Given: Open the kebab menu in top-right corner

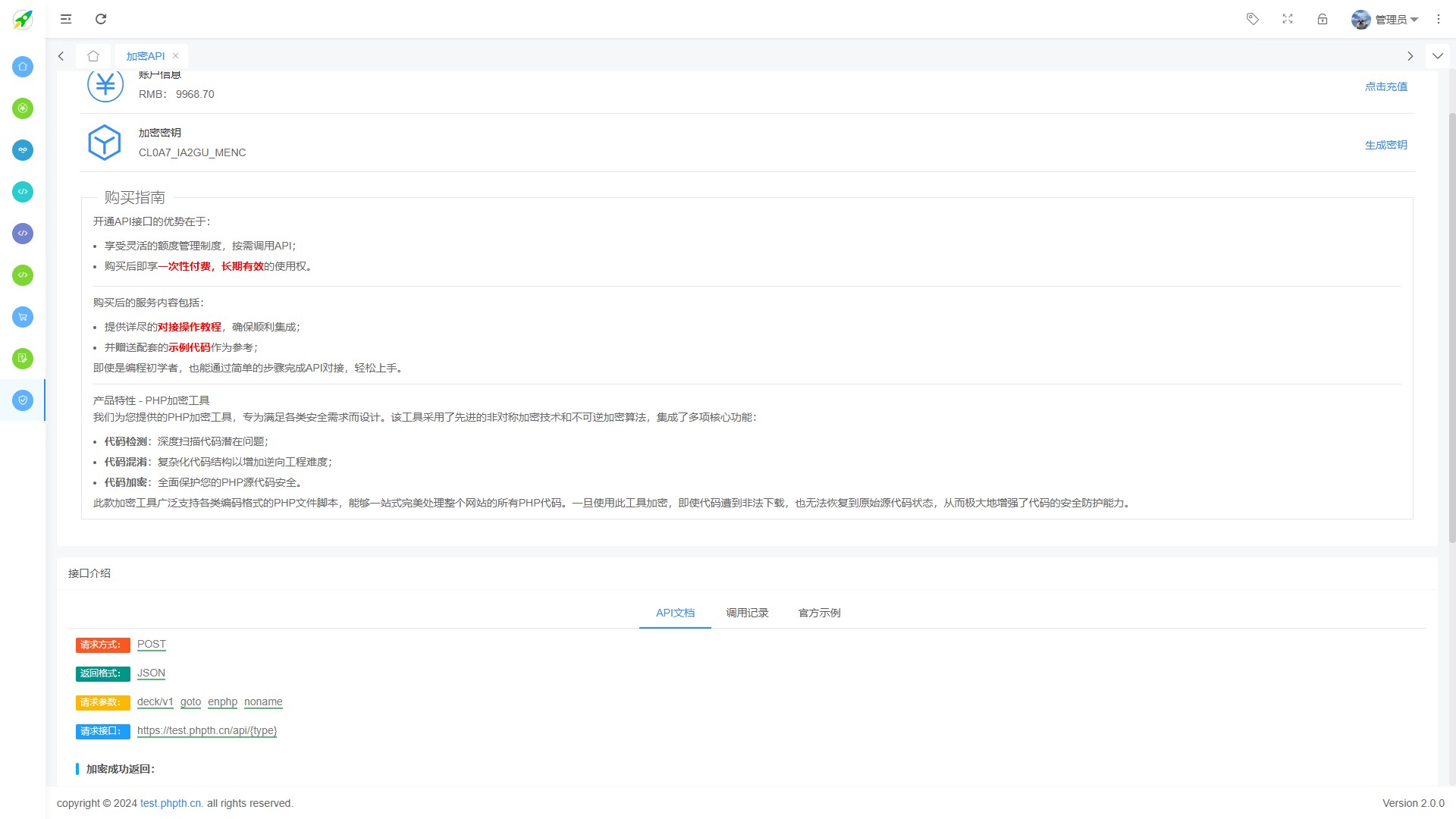Looking at the screenshot, I should [x=1439, y=19].
